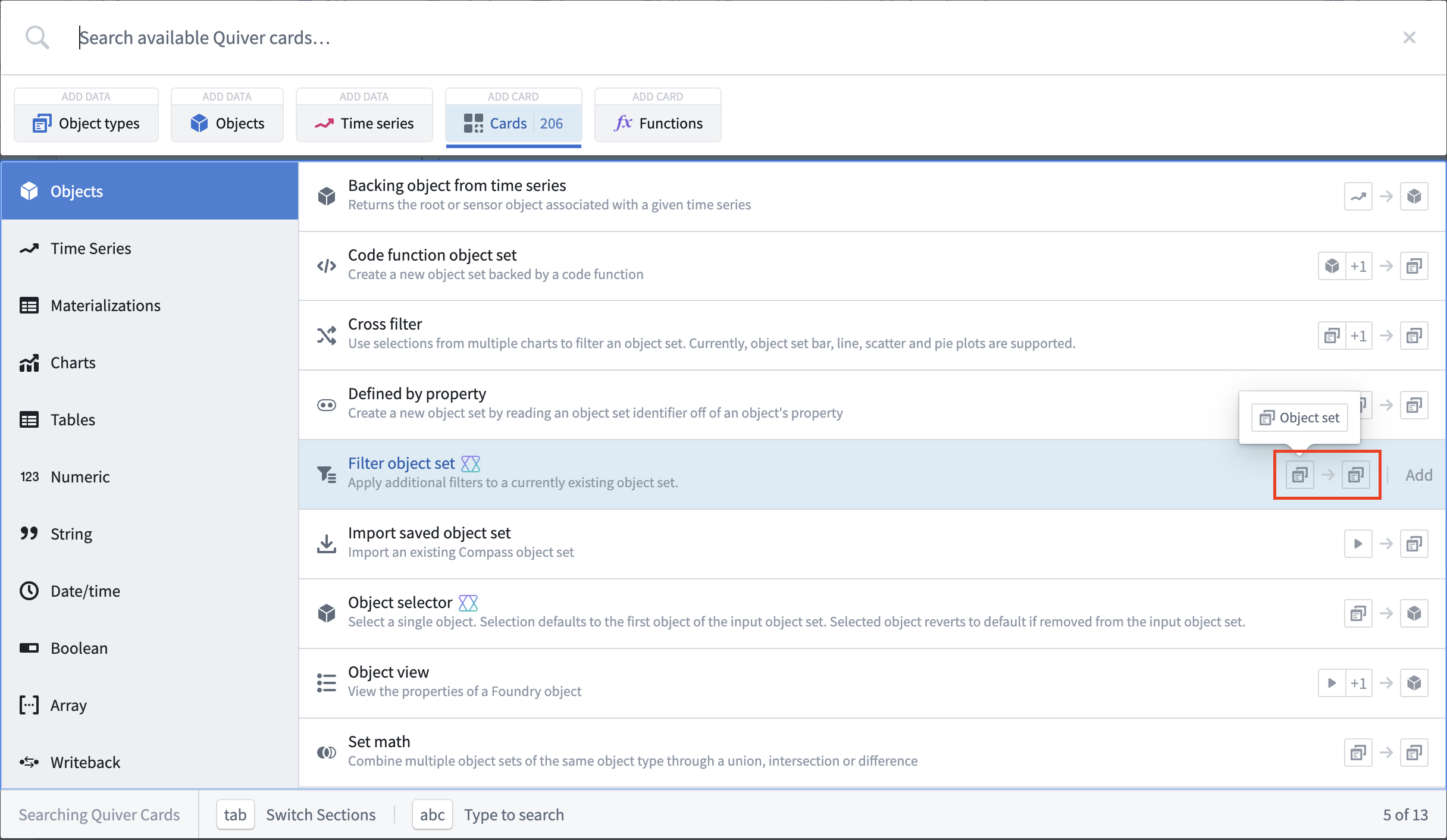
Task: Click the Import saved object set download icon
Action: pos(327,543)
